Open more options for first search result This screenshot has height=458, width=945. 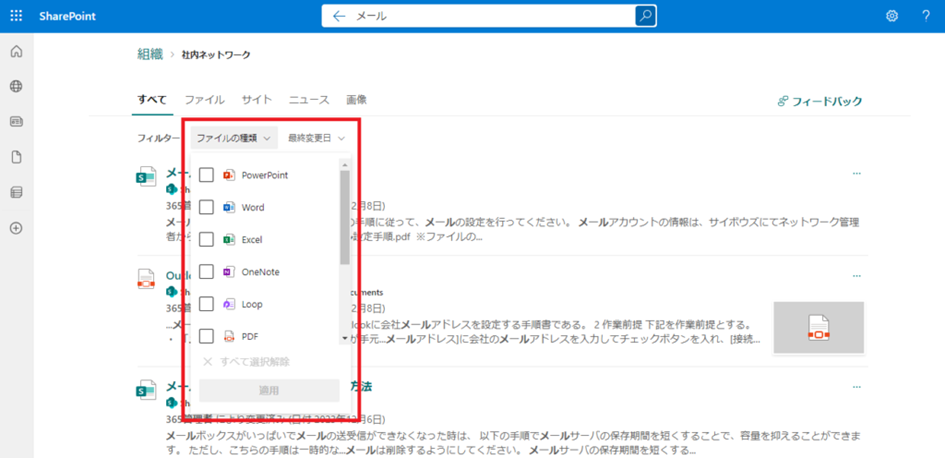click(856, 174)
